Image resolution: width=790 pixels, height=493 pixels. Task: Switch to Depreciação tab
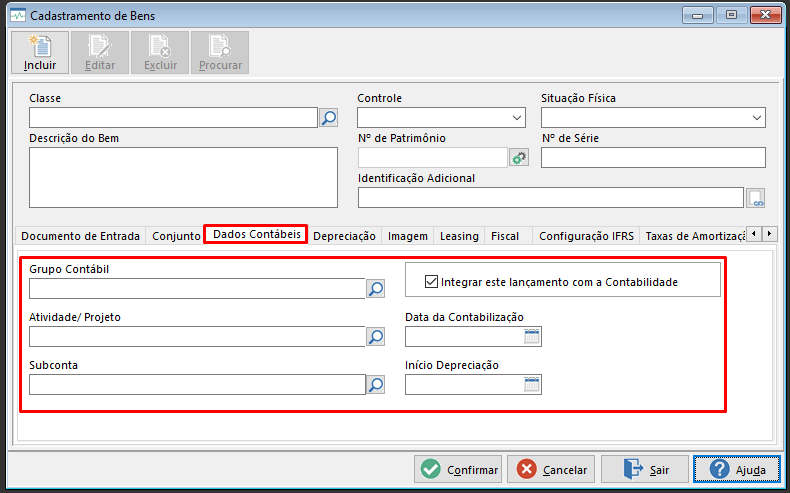click(x=344, y=236)
